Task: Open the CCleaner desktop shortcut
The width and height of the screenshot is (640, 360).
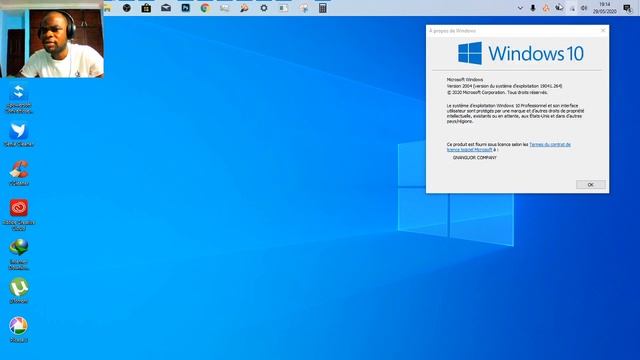Action: pos(19,173)
